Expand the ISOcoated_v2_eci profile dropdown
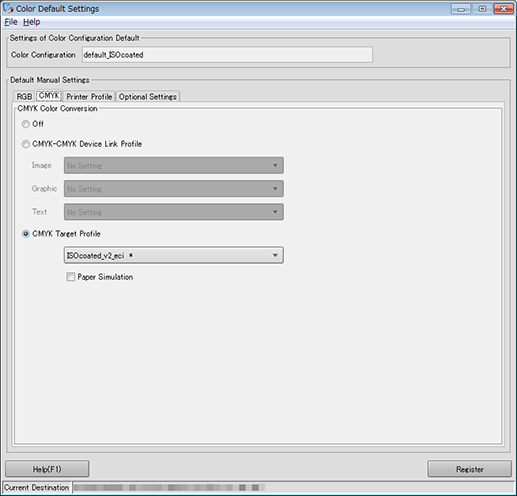The height and width of the screenshot is (496, 517). (x=174, y=255)
